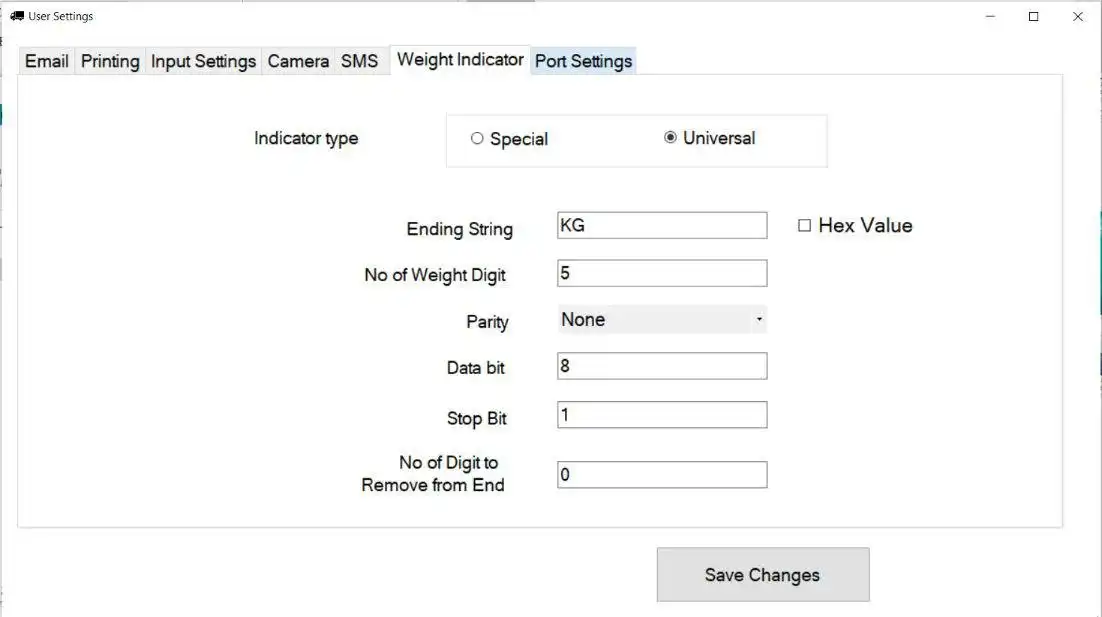This screenshot has height=617, width=1102.
Task: Open the Port Settings tab
Action: (584, 61)
